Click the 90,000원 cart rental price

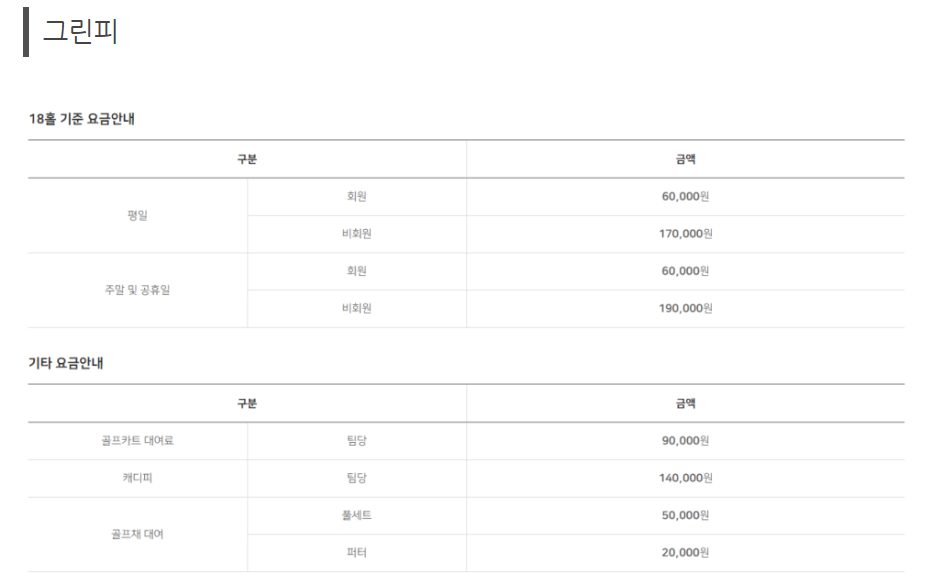685,441
